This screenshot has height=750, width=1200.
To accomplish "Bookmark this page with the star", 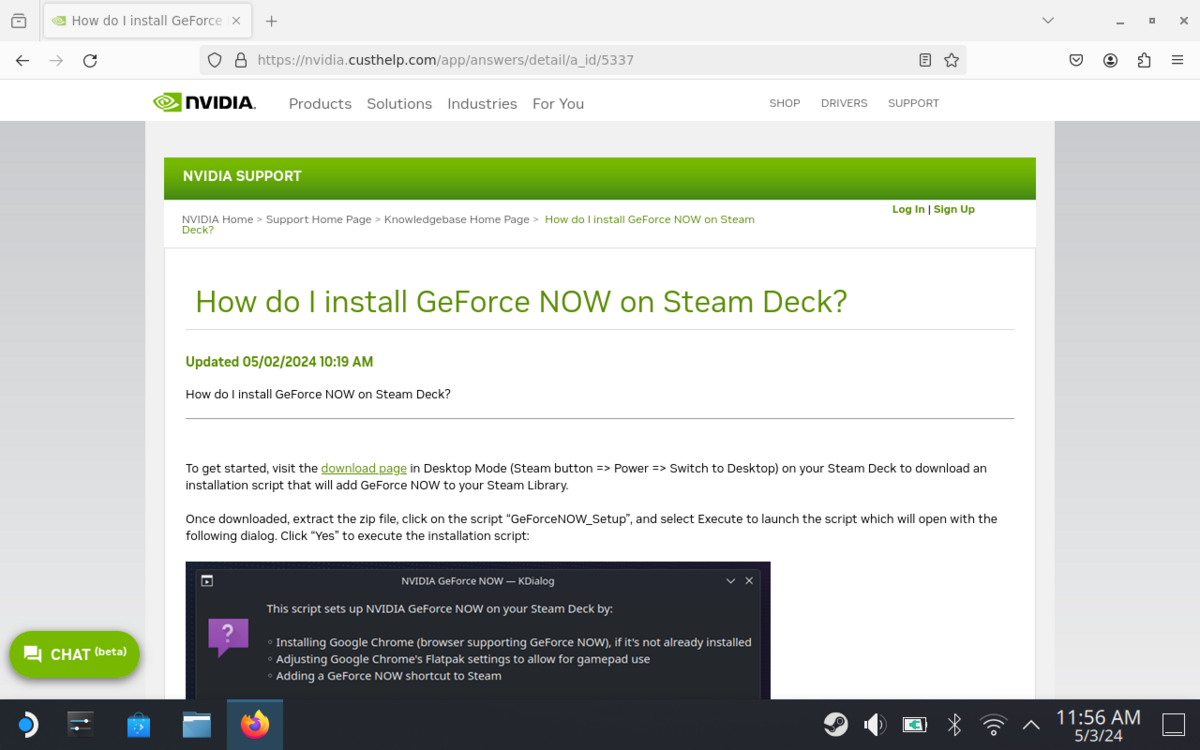I will tap(952, 60).
